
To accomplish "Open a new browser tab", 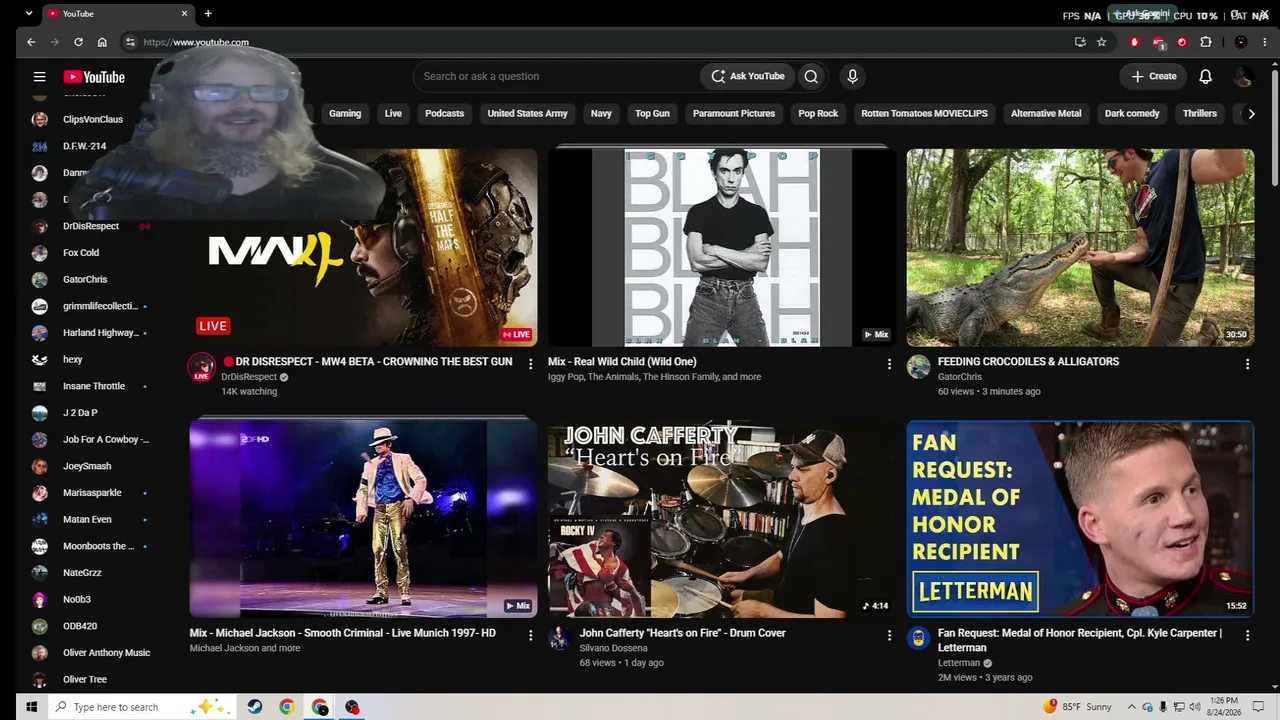I will click(x=208, y=14).
